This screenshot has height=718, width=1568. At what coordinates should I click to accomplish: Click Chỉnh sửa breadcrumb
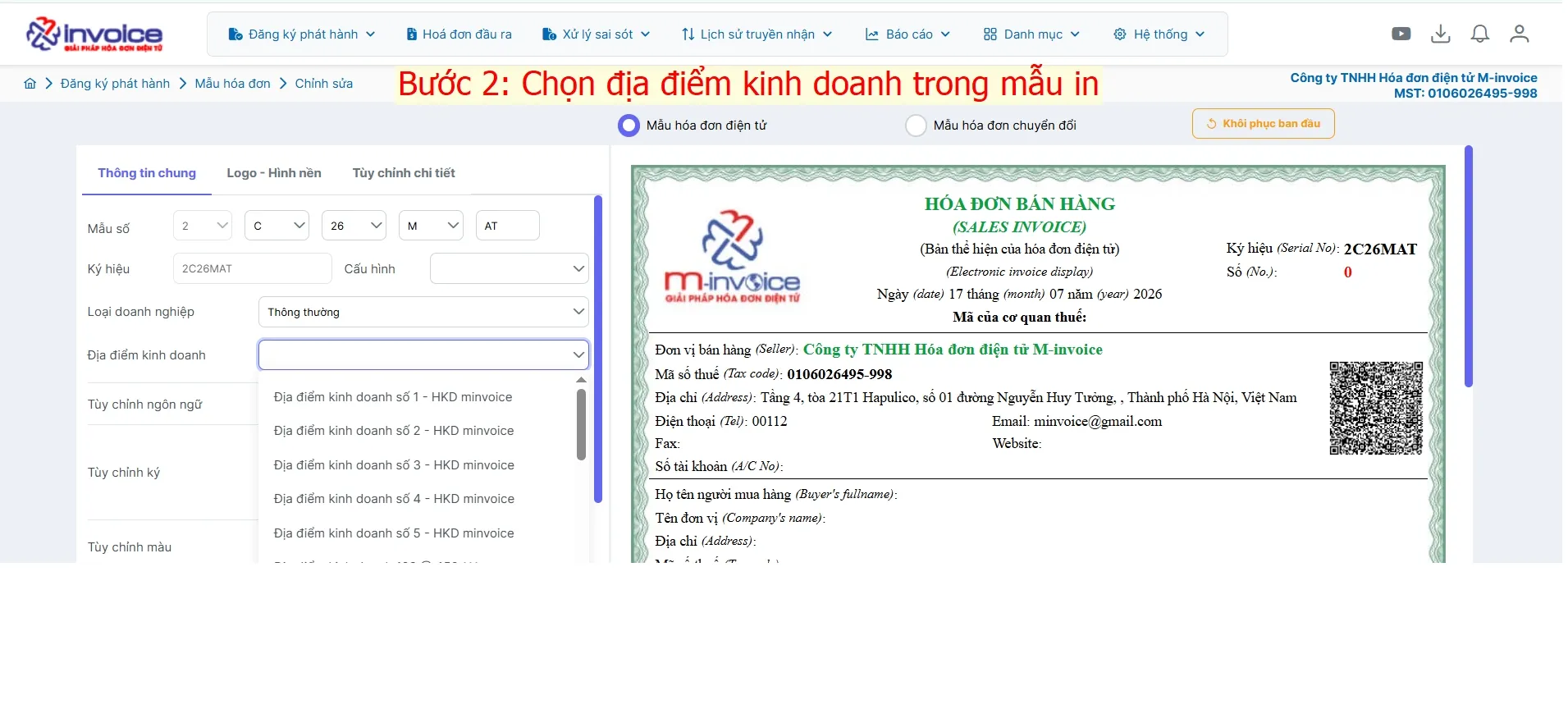click(323, 84)
